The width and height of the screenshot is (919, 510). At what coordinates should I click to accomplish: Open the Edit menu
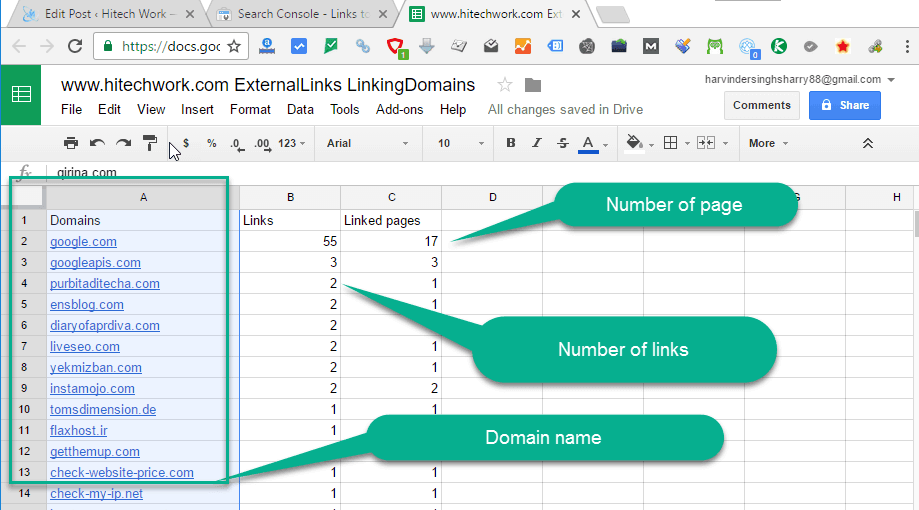click(x=109, y=110)
